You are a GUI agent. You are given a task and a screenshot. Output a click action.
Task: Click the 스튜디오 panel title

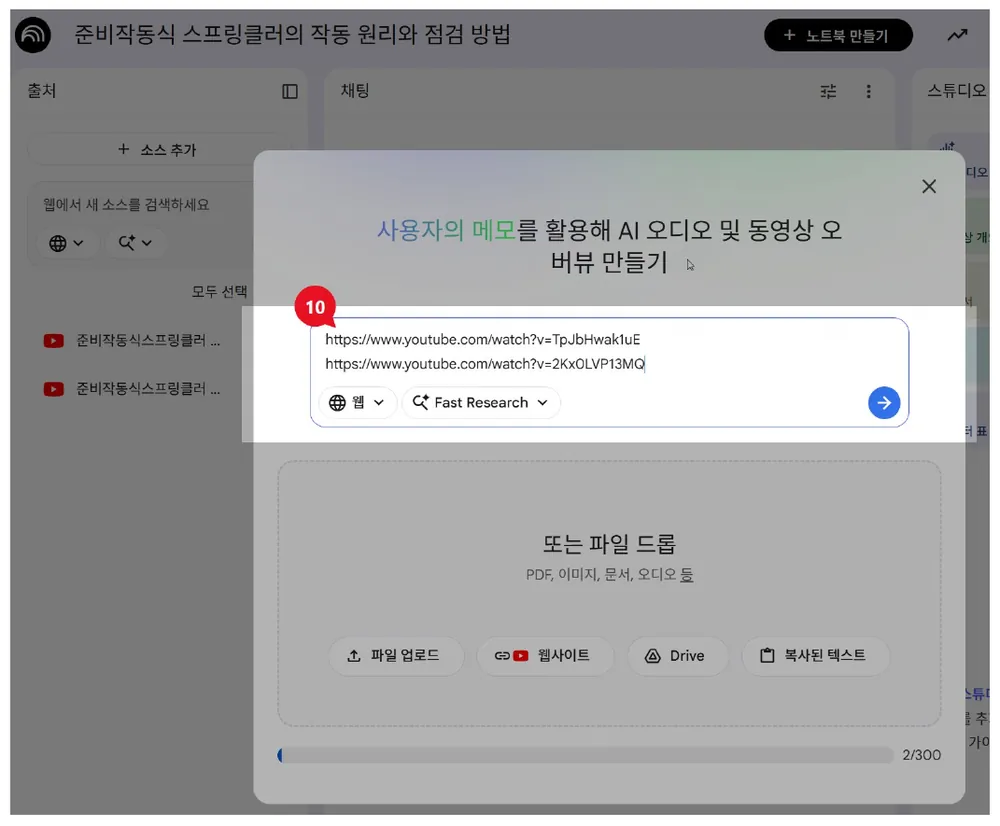(956, 91)
